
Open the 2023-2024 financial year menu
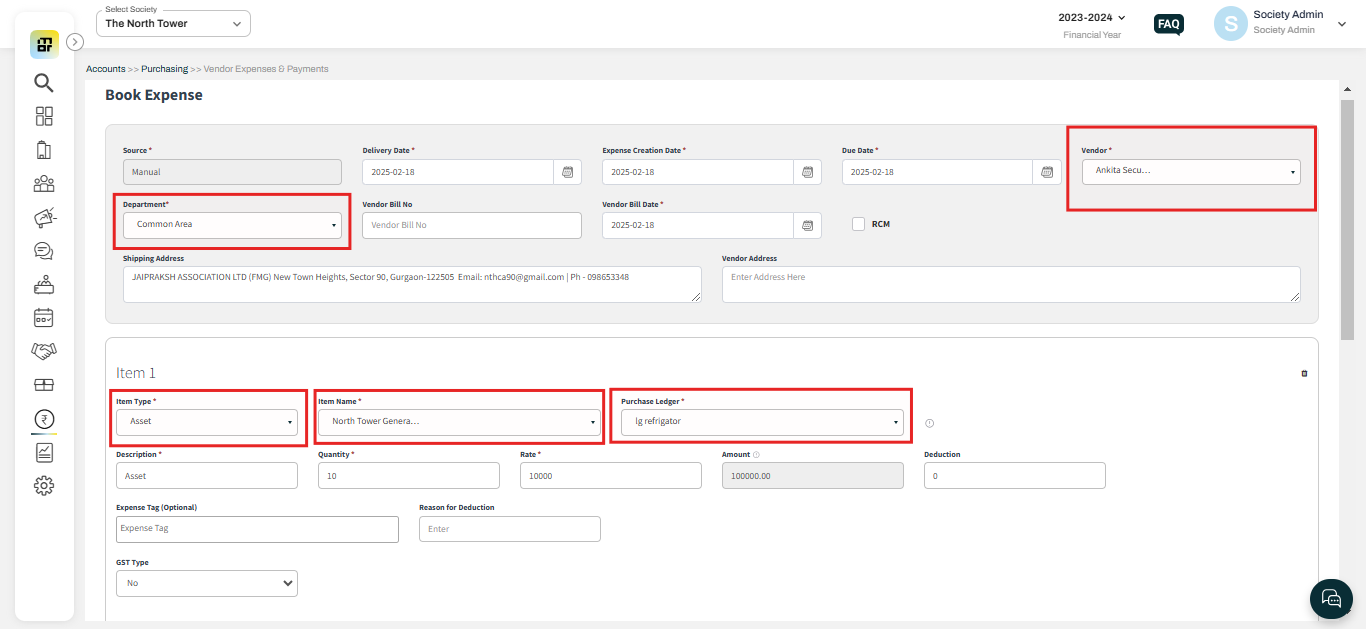click(1092, 17)
